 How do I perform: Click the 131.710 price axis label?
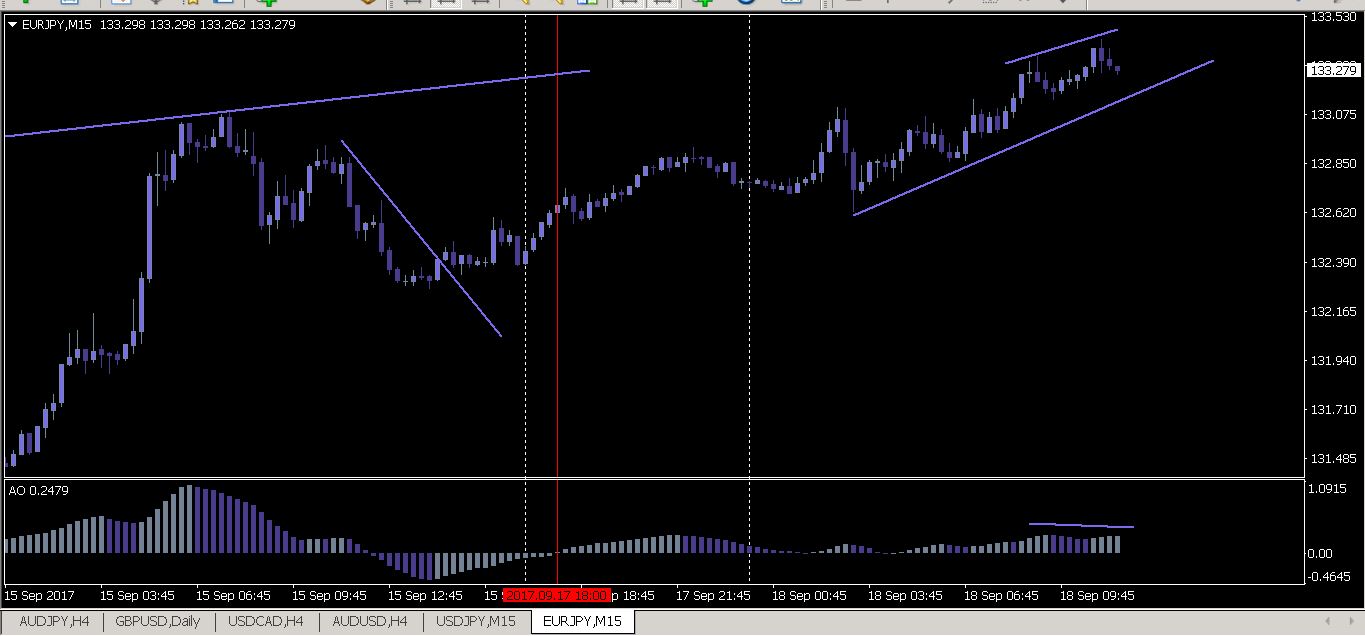[1332, 410]
